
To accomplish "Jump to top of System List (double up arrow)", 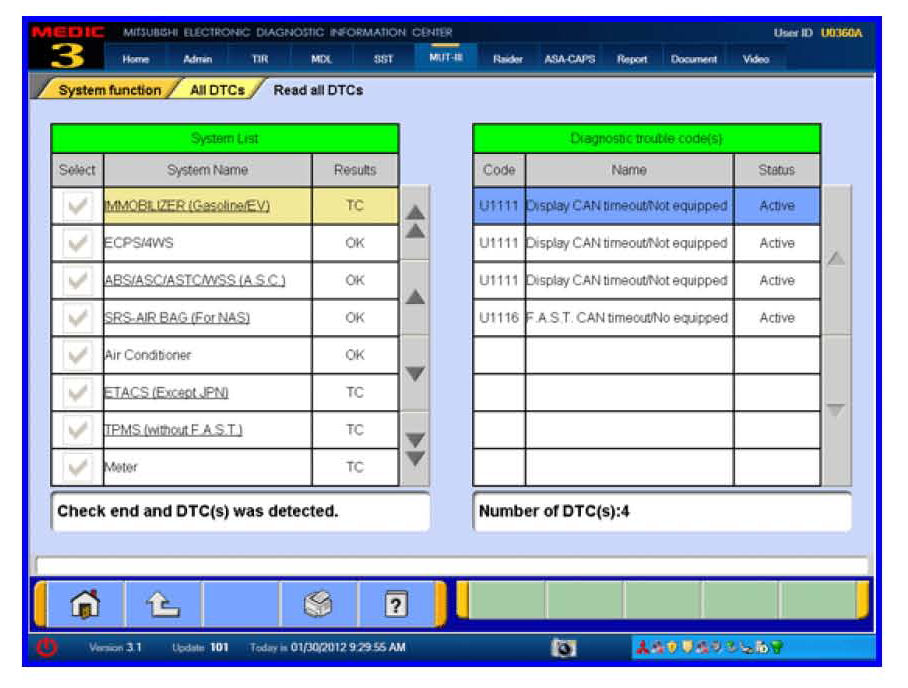I will 414,219.
